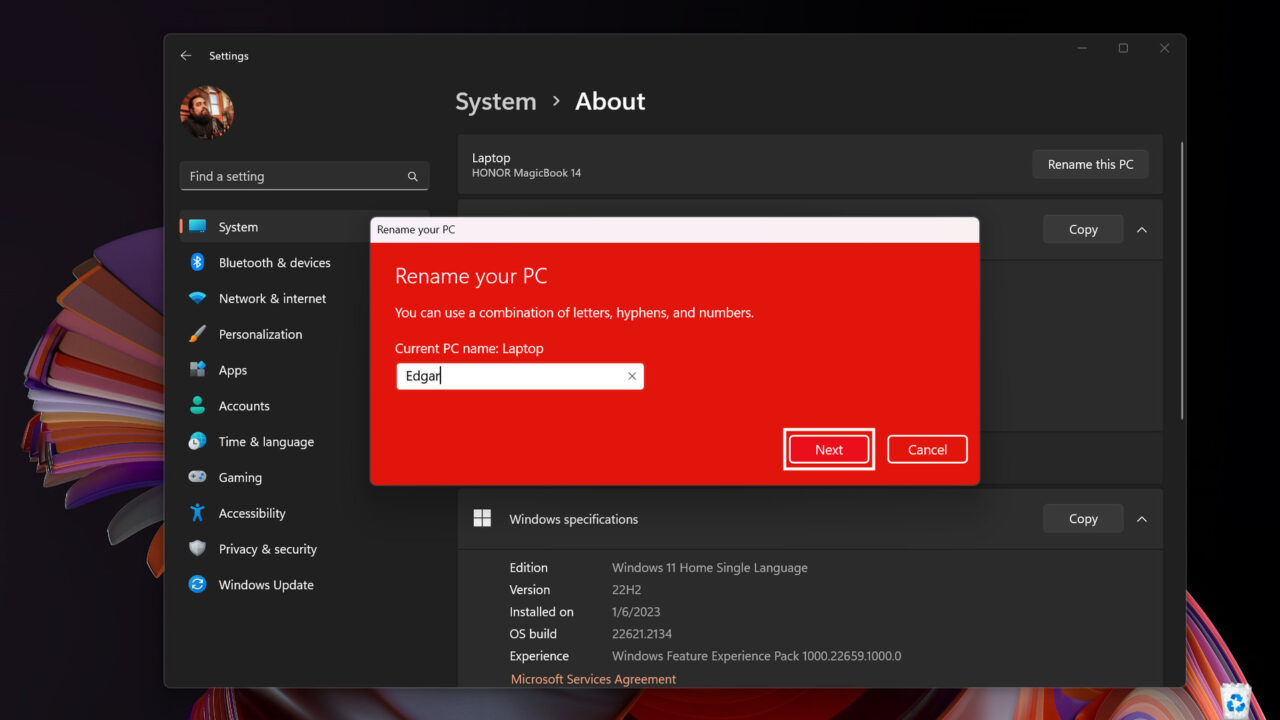Open the Microsoft Services Agreement link
1280x720 pixels.
click(x=593, y=678)
